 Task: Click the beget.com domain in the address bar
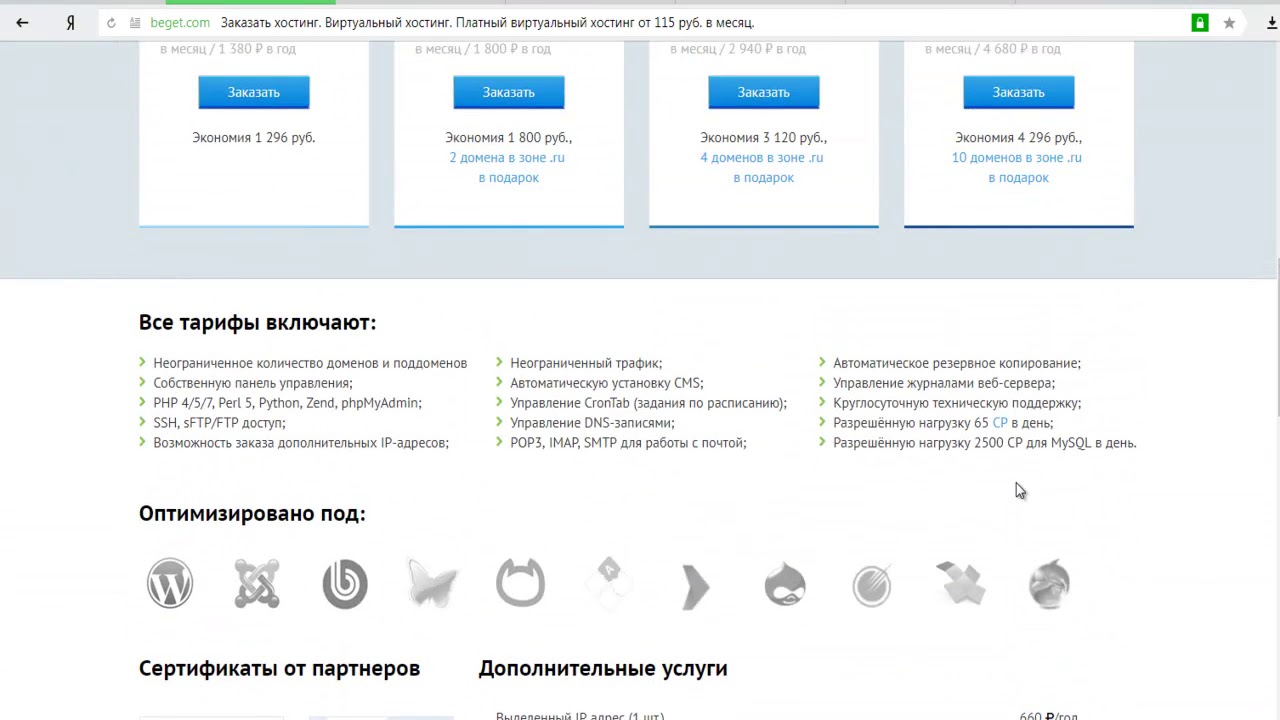pos(180,23)
